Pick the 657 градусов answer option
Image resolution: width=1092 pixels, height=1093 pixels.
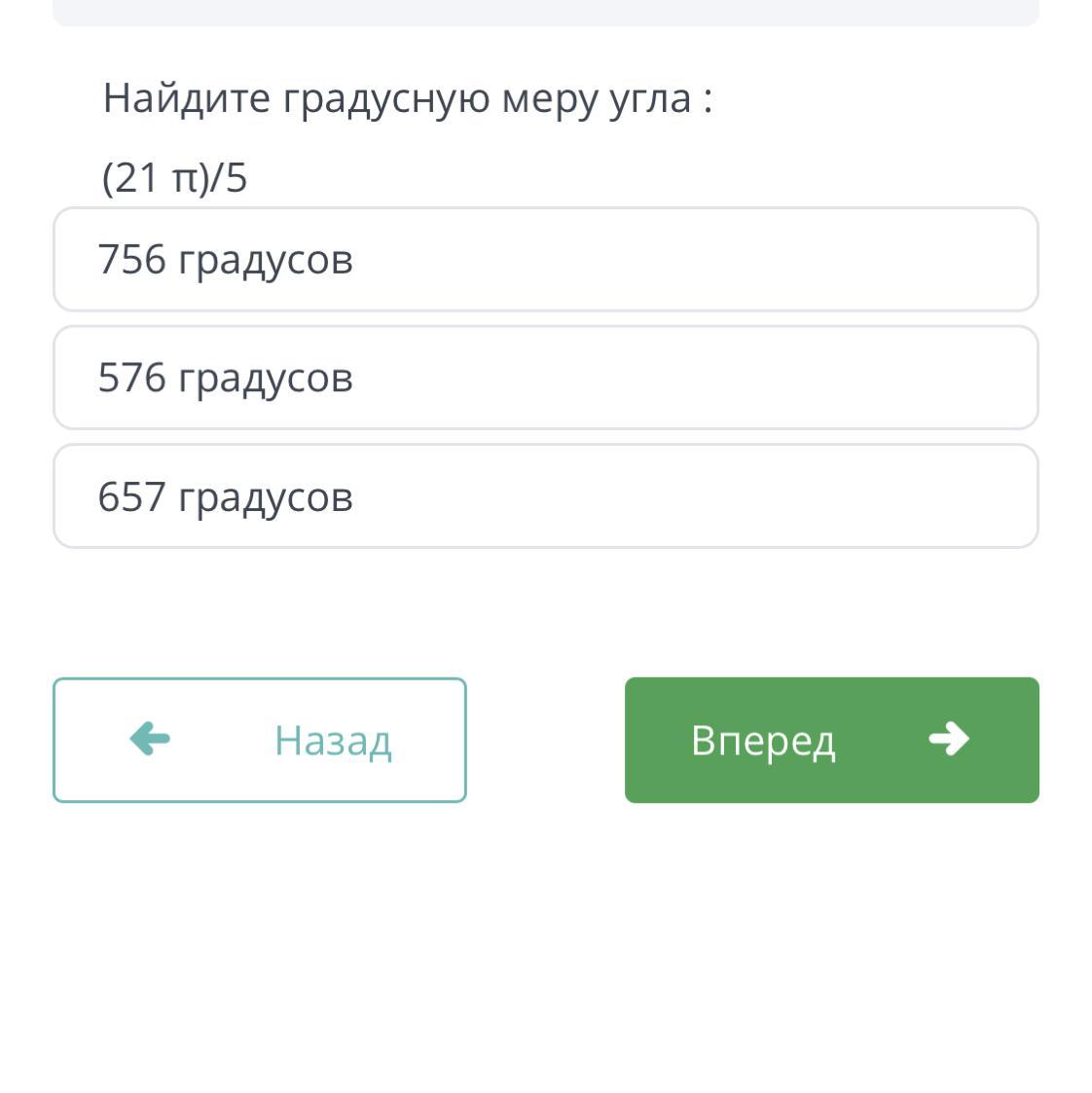tap(546, 496)
